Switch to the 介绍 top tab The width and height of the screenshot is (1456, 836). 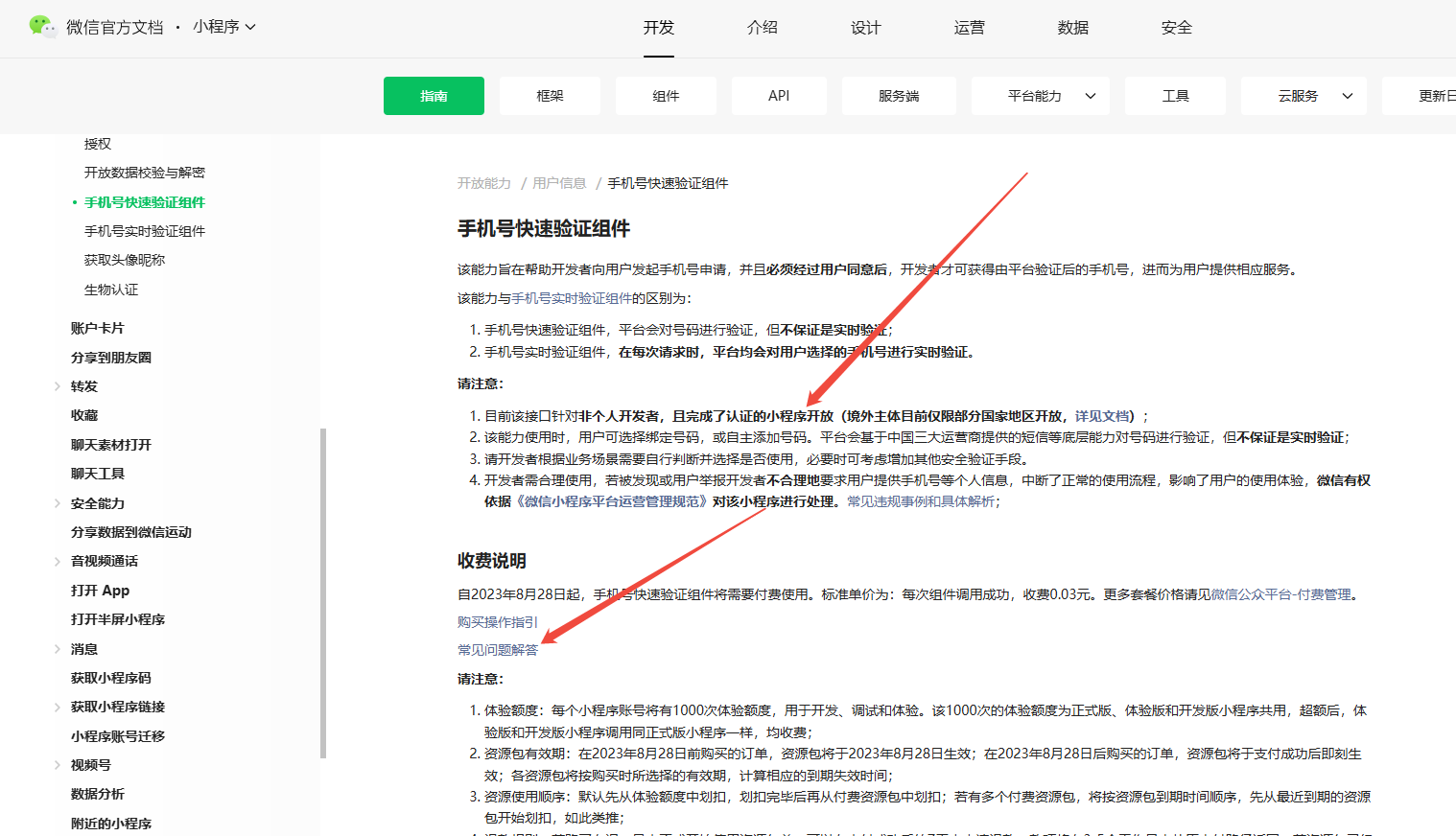coord(763,28)
